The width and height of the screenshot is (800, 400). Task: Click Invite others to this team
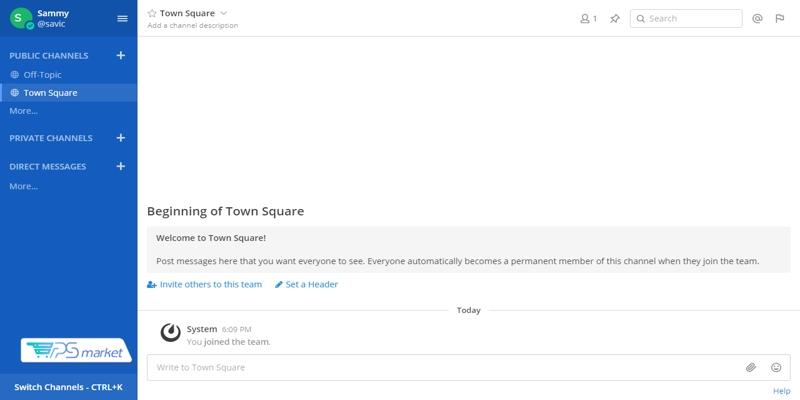click(x=205, y=284)
